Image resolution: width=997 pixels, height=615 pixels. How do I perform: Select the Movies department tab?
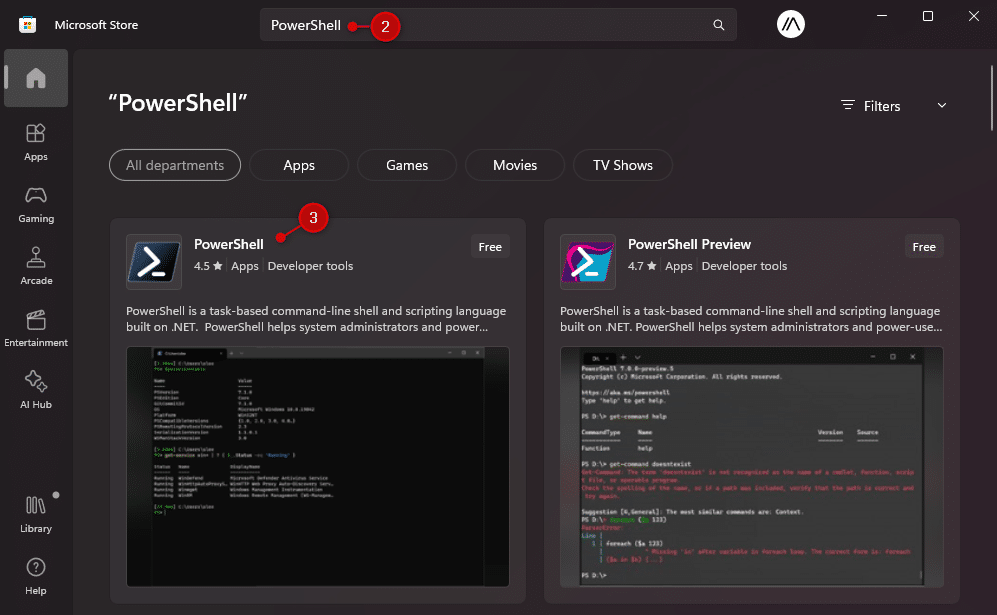pyautogui.click(x=514, y=164)
